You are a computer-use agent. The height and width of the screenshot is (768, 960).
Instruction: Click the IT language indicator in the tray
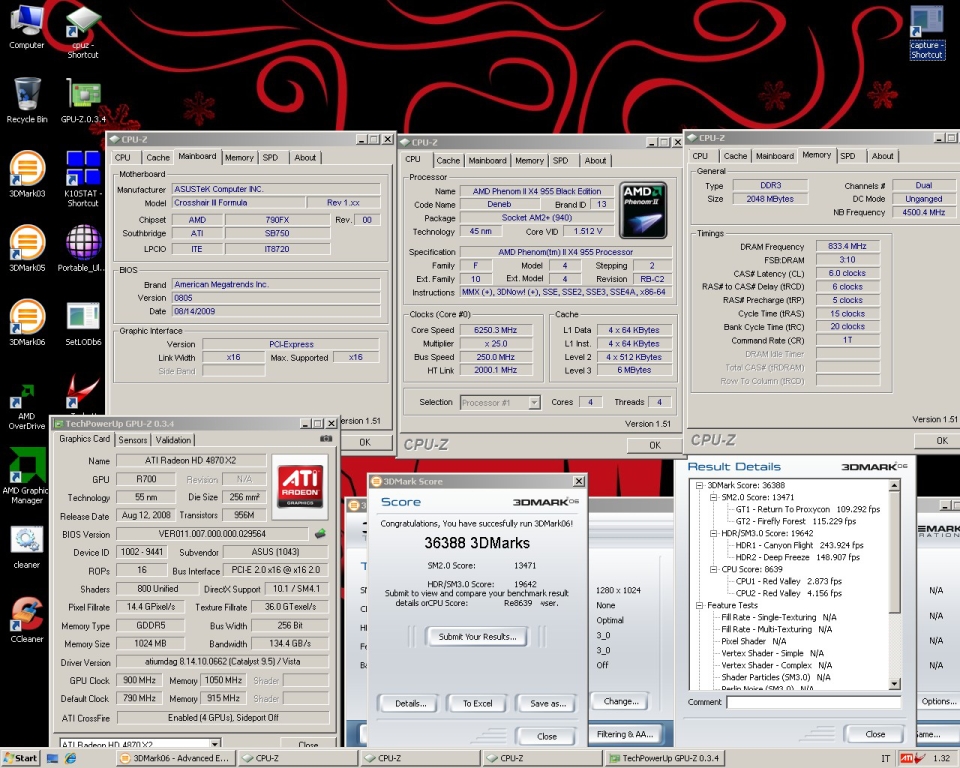tap(885, 758)
